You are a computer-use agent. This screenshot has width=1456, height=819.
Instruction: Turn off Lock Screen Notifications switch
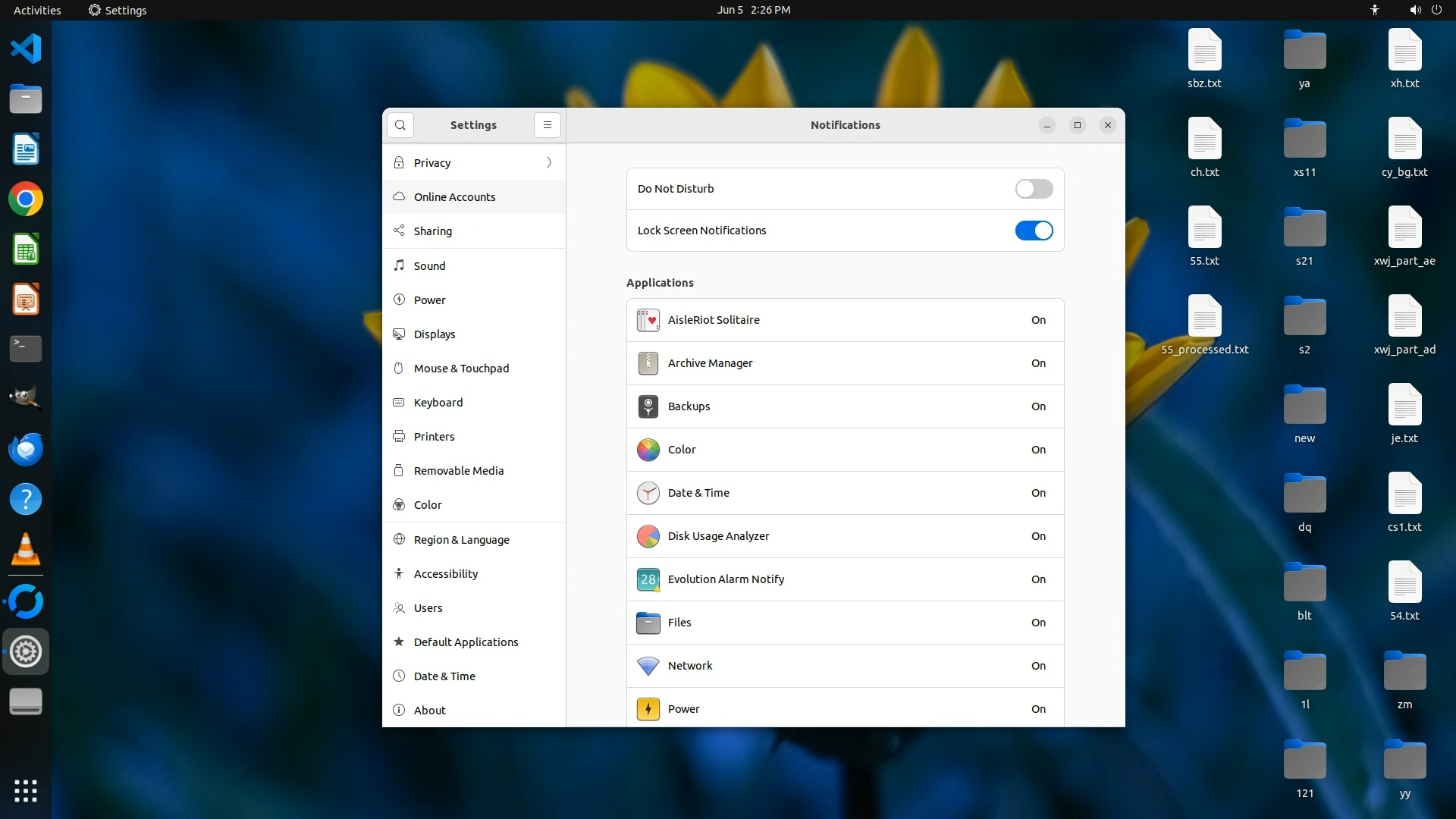pyautogui.click(x=1034, y=231)
